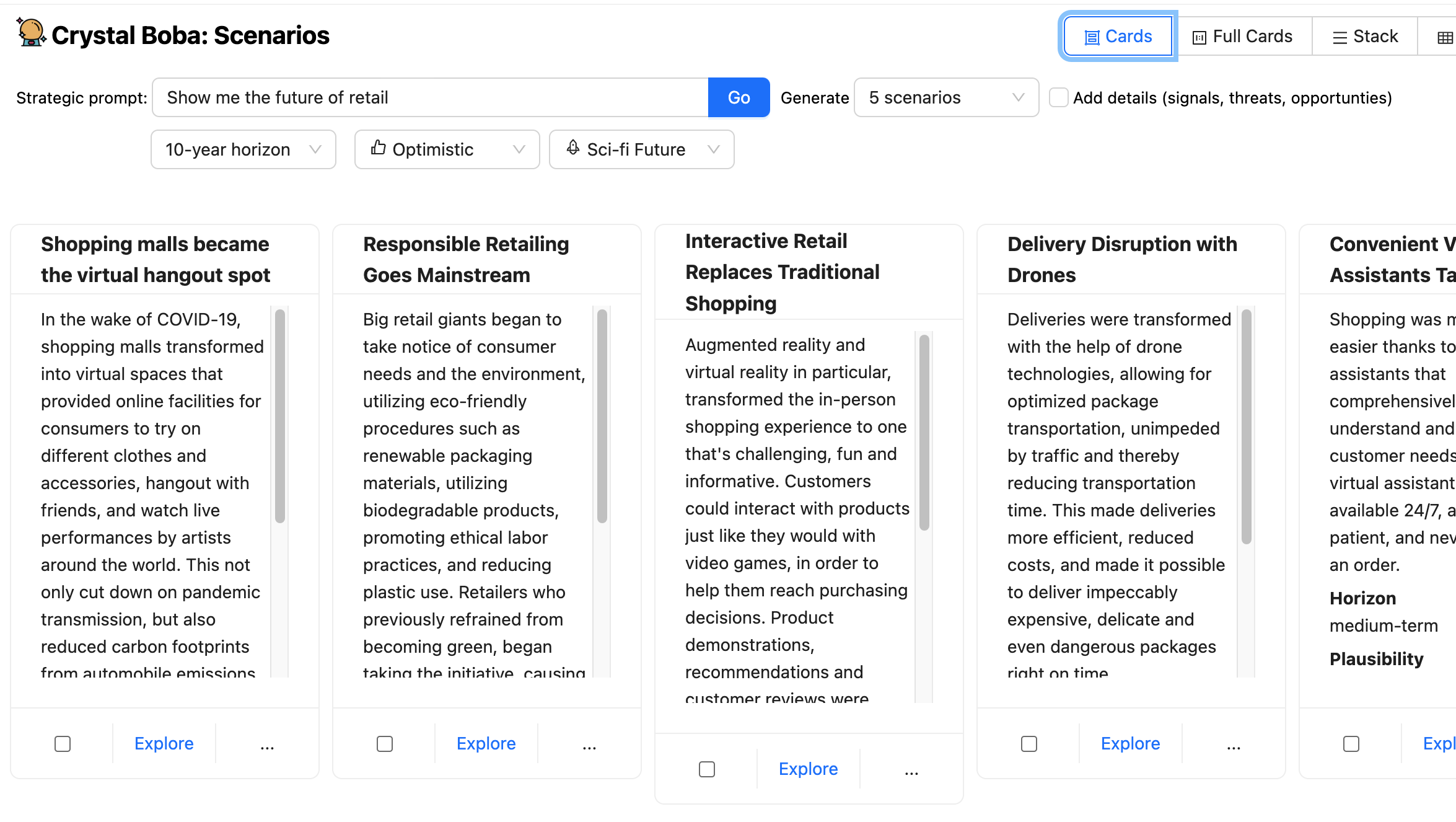Click the Crystal Boba app icon
The height and width of the screenshot is (822, 1456).
pos(30,35)
